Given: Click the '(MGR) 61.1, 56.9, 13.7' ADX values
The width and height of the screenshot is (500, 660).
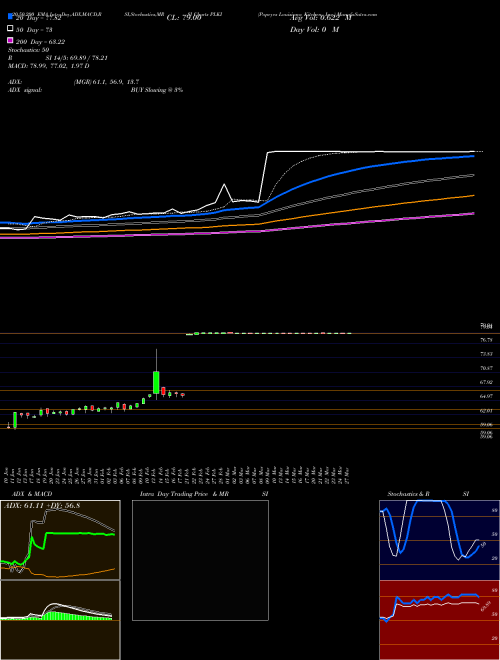Looking at the screenshot, I should (x=106, y=82).
